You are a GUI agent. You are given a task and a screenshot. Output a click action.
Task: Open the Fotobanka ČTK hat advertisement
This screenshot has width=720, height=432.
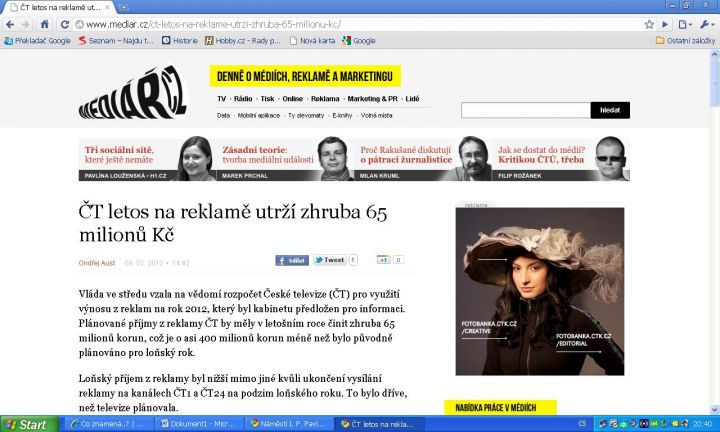(x=540, y=292)
